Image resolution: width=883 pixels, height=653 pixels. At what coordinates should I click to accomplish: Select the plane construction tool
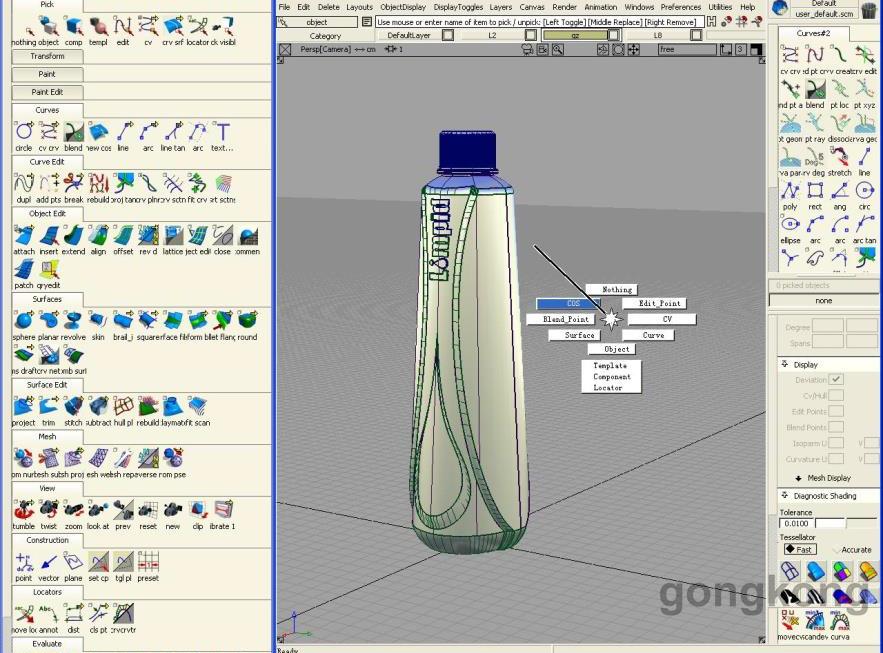tap(73, 562)
